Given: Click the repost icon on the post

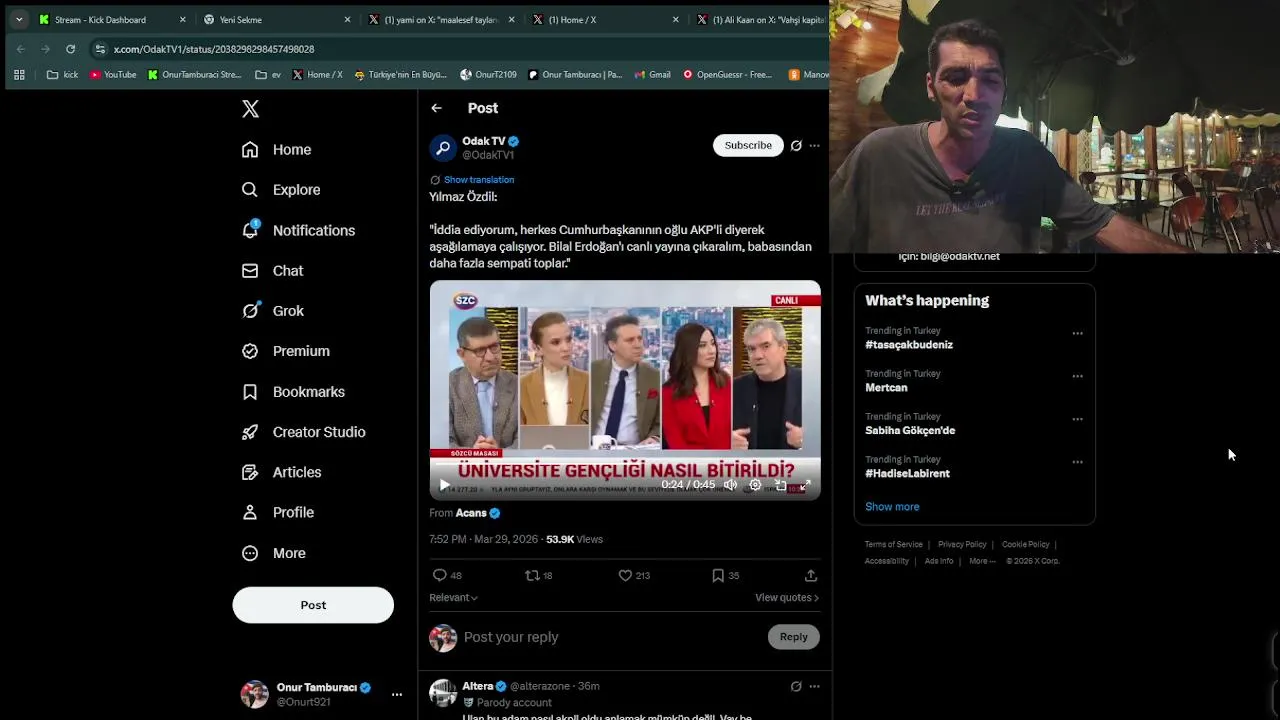Looking at the screenshot, I should click(x=533, y=575).
